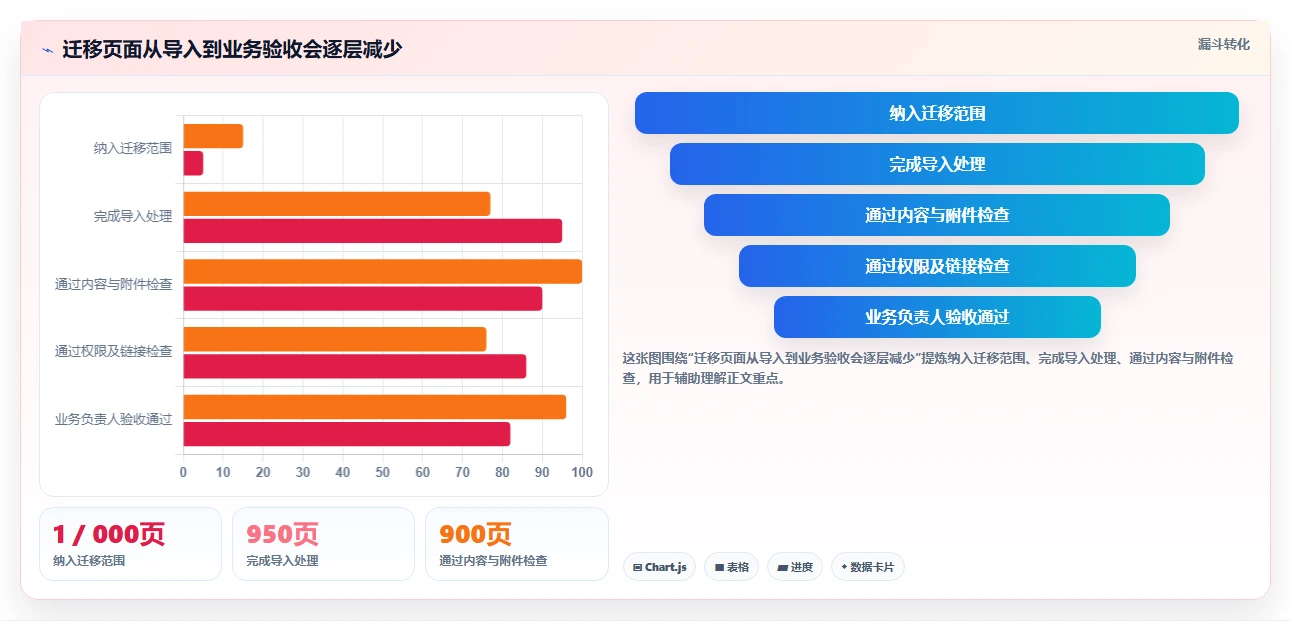Screen dimensions: 1291x621
Task: Click the 漏斗转化 label in the header
Action: (1224, 44)
